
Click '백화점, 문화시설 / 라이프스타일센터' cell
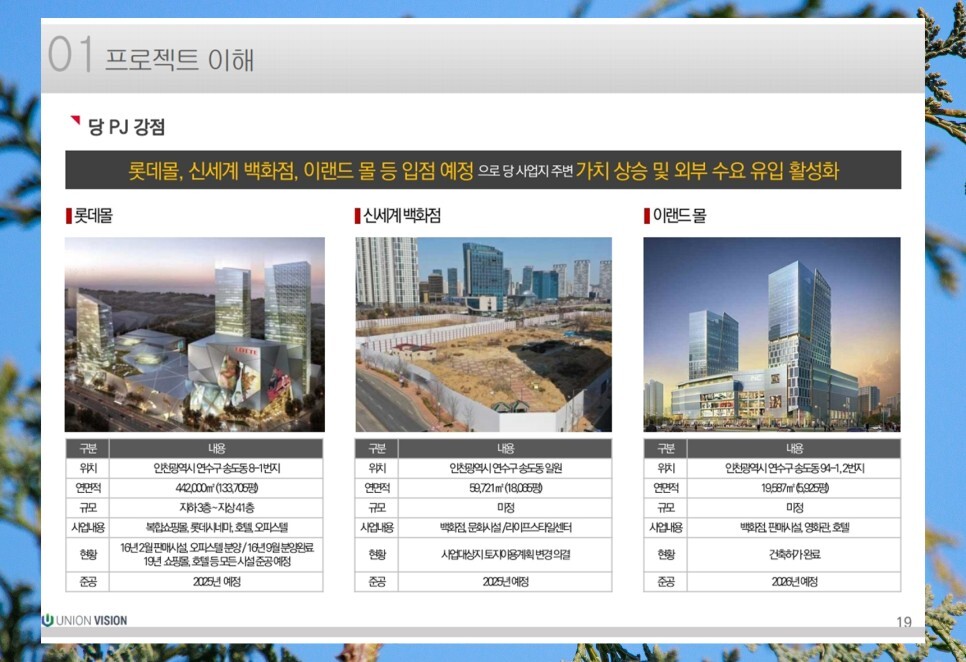click(x=505, y=528)
